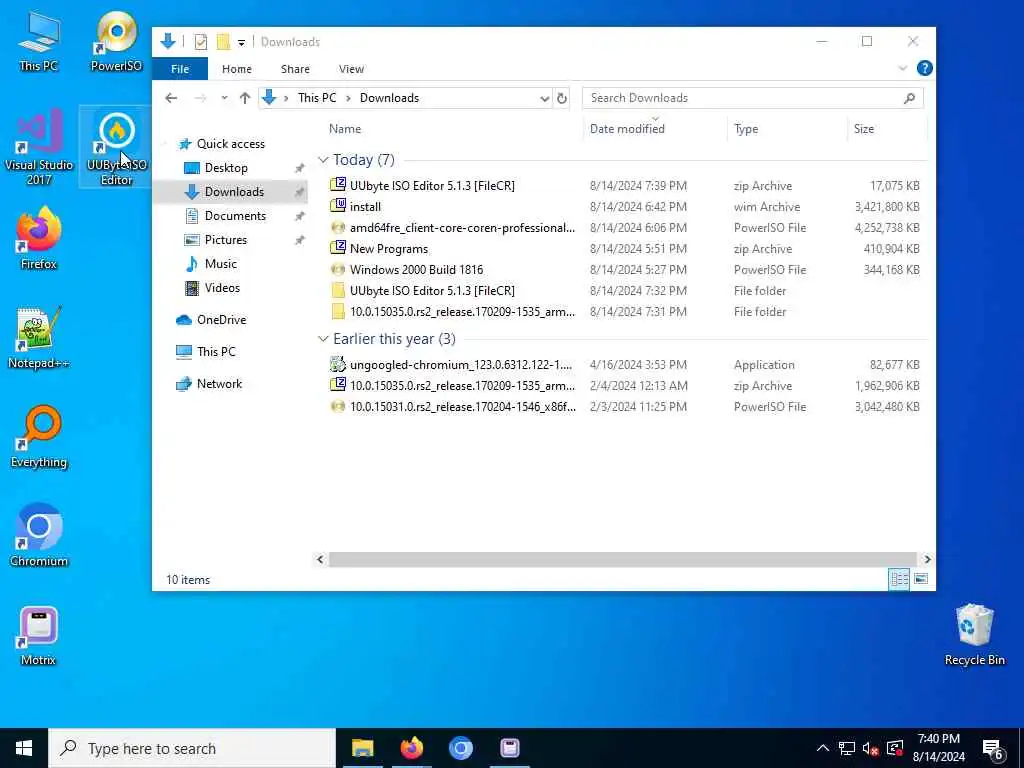Open the PowerISO desktop shortcut
Image resolution: width=1024 pixels, height=768 pixels.
pyautogui.click(x=116, y=40)
